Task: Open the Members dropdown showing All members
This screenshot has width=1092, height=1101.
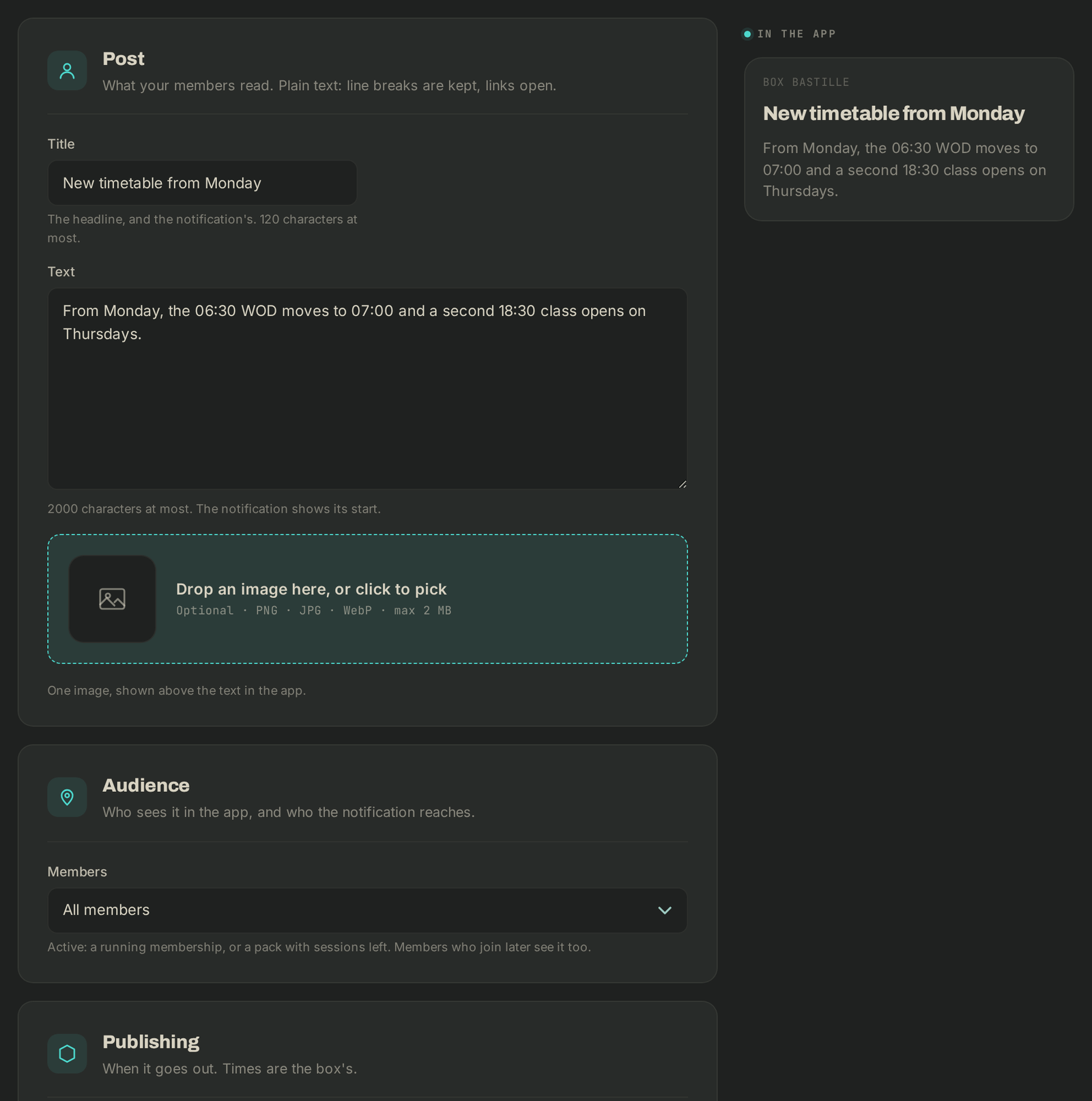Action: (x=367, y=911)
